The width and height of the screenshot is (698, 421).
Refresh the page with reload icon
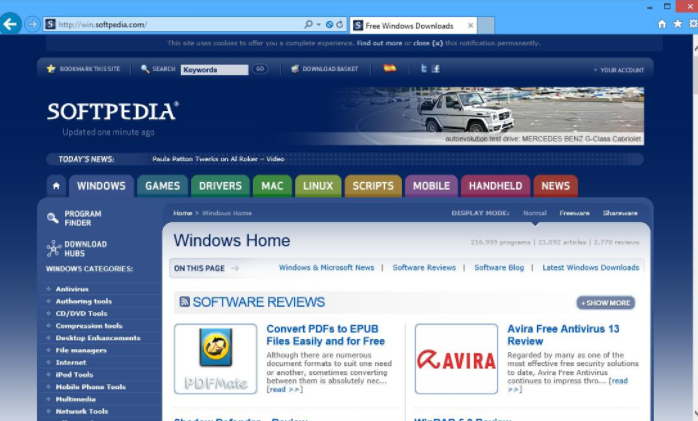340,24
